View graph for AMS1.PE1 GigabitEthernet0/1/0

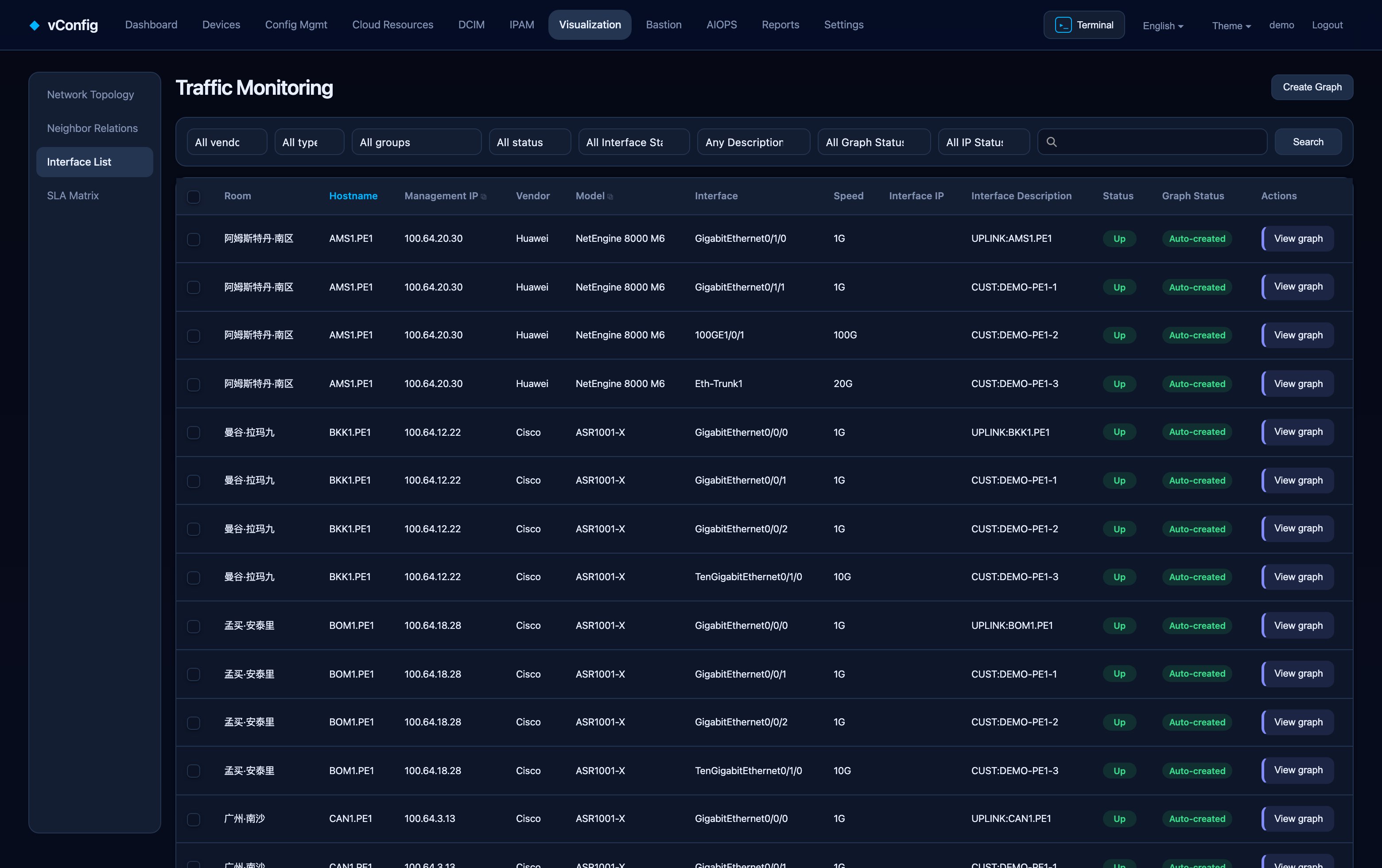[x=1298, y=239]
